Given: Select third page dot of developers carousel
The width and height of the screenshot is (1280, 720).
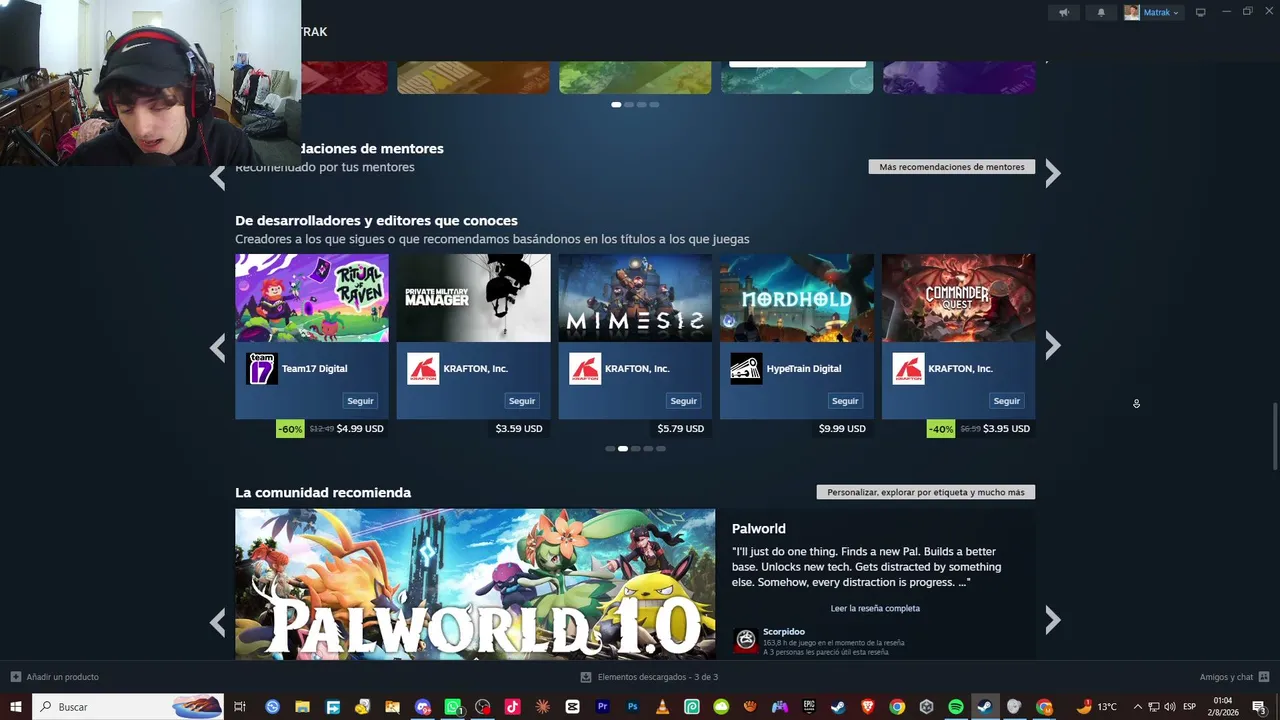Looking at the screenshot, I should pos(635,449).
